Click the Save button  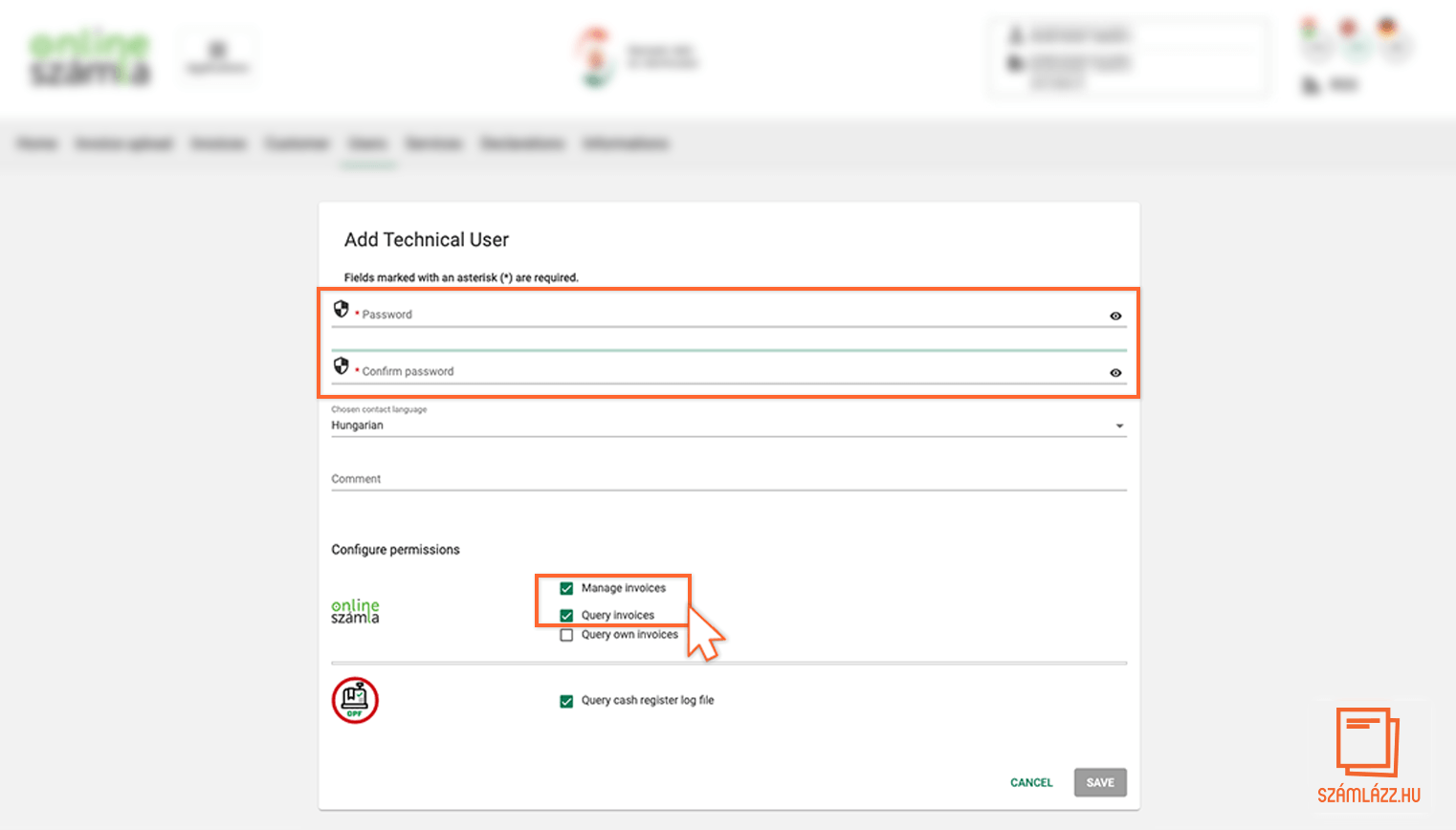tap(1100, 782)
